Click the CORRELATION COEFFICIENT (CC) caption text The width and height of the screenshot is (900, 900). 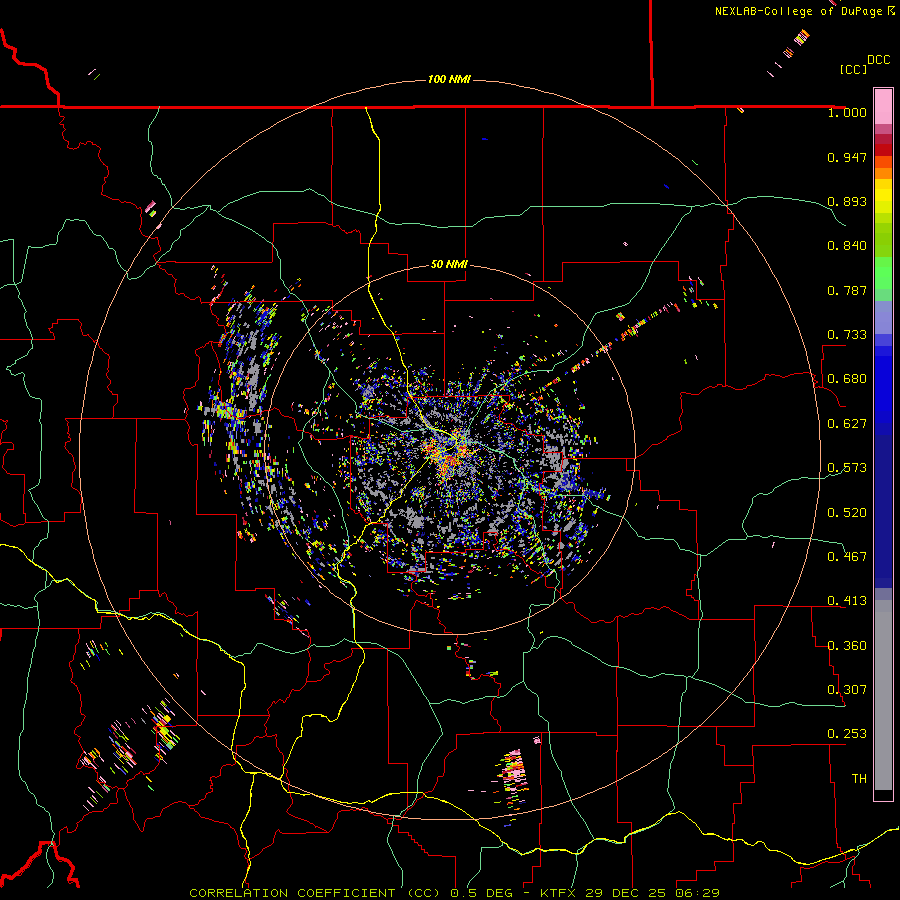[315, 893]
